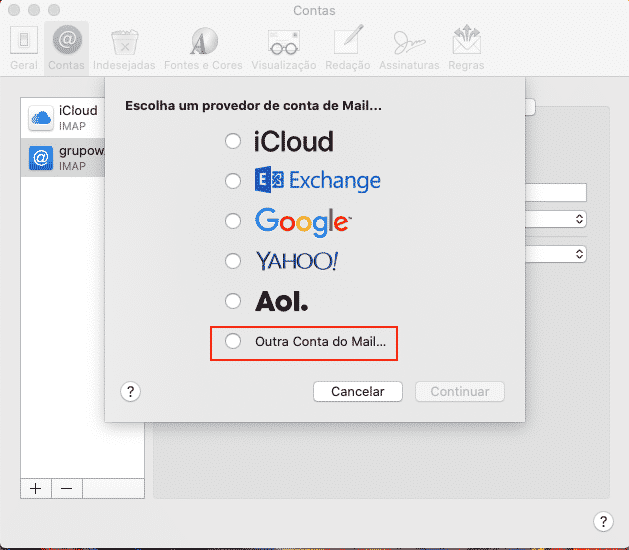Image resolution: width=629 pixels, height=550 pixels.
Task: Click the iCloud provider logo
Action: click(294, 141)
